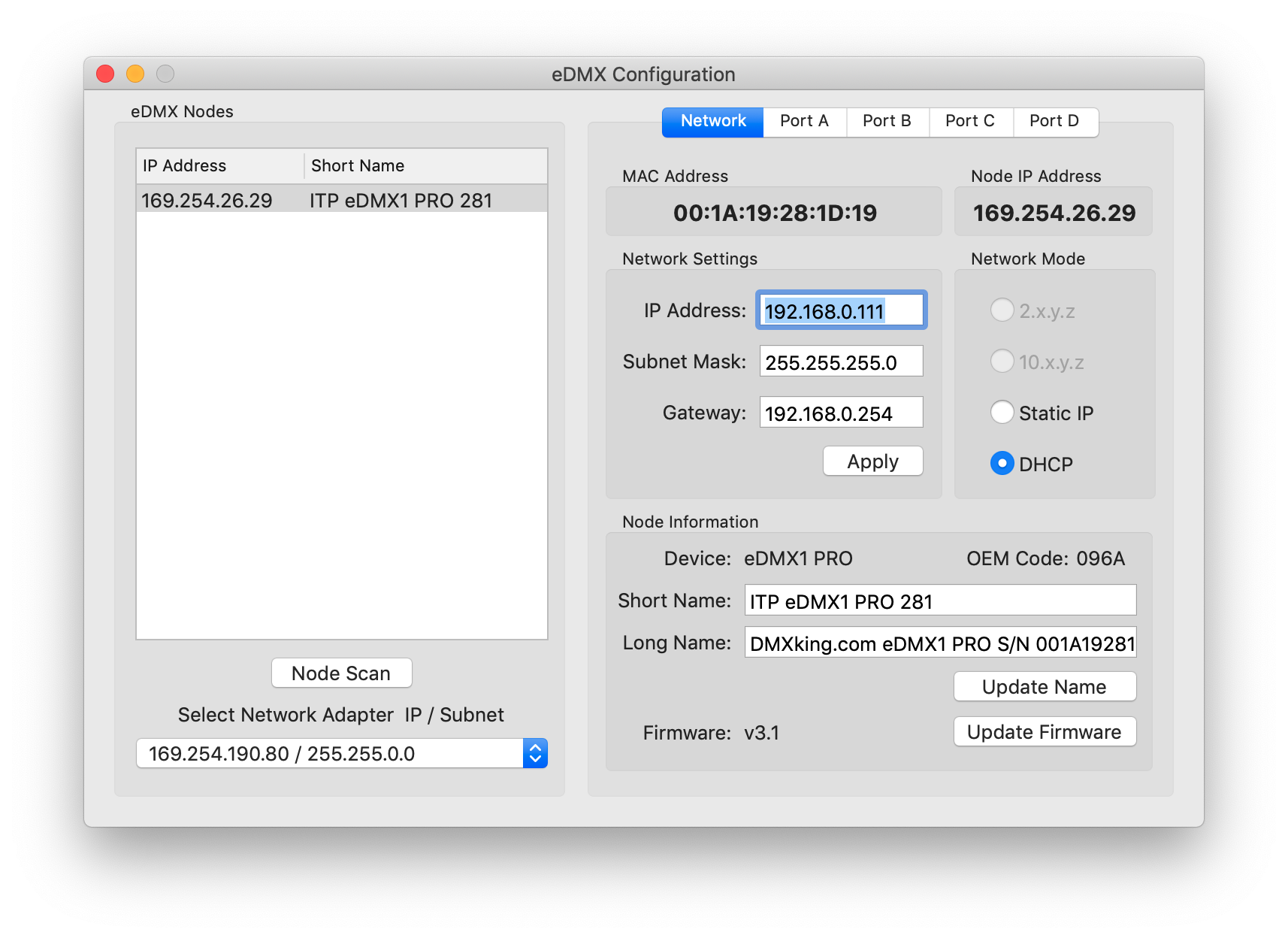Open the Port D tab
Image resolution: width=1288 pixels, height=938 pixels.
[1055, 121]
